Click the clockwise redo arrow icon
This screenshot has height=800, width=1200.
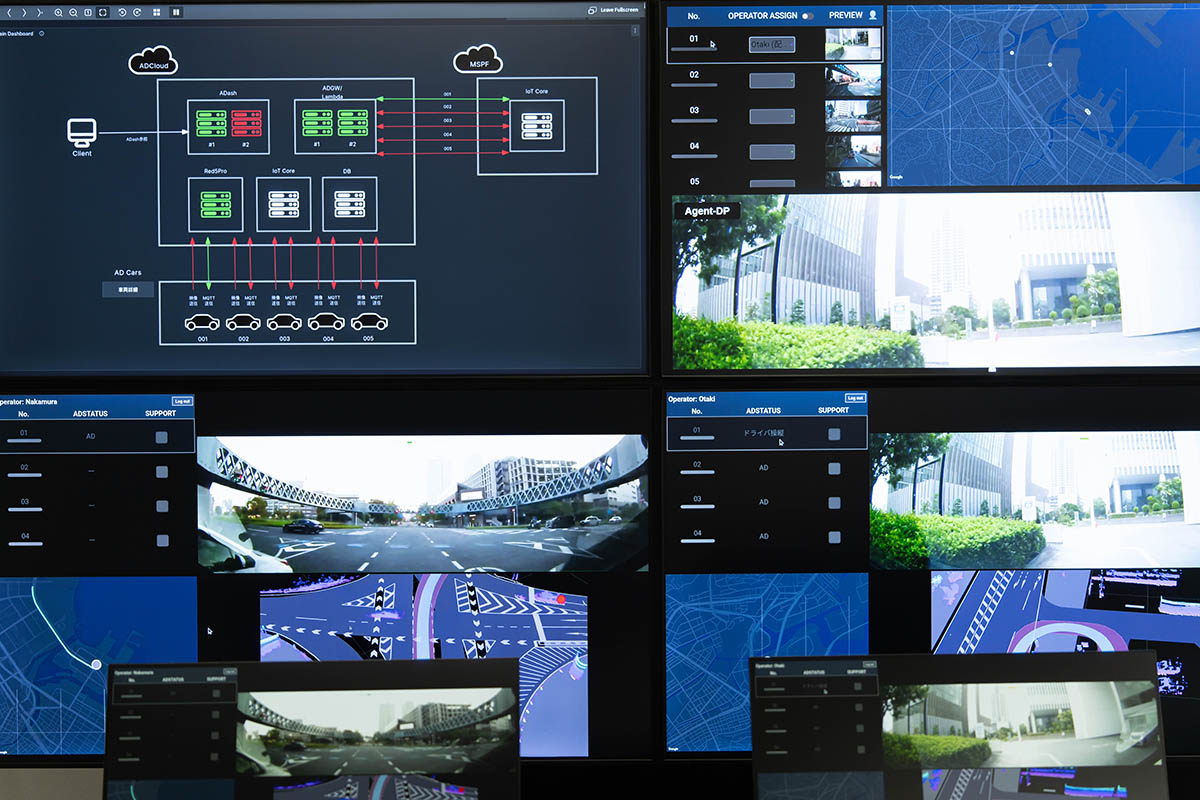[x=136, y=12]
